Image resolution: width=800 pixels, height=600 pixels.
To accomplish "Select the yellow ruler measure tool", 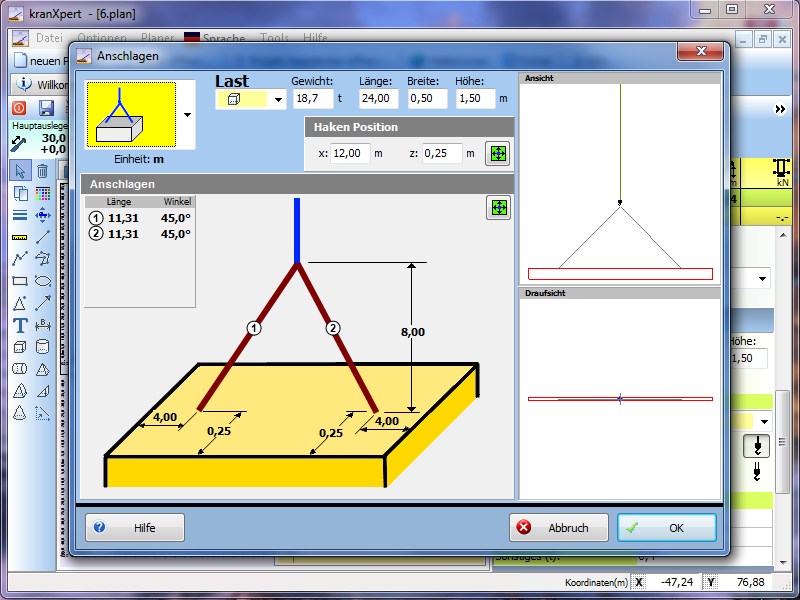I will (x=20, y=237).
